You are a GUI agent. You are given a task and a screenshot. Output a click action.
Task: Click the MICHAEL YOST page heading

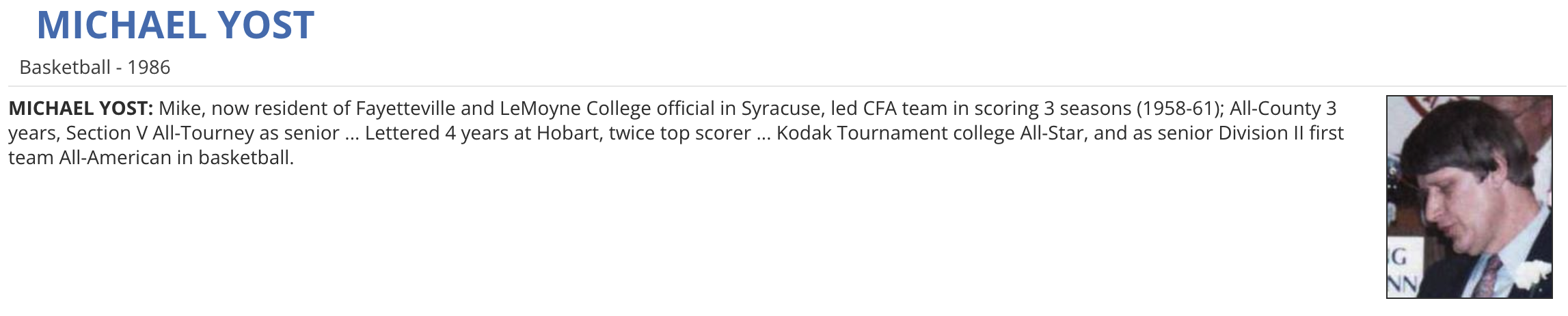(x=175, y=25)
